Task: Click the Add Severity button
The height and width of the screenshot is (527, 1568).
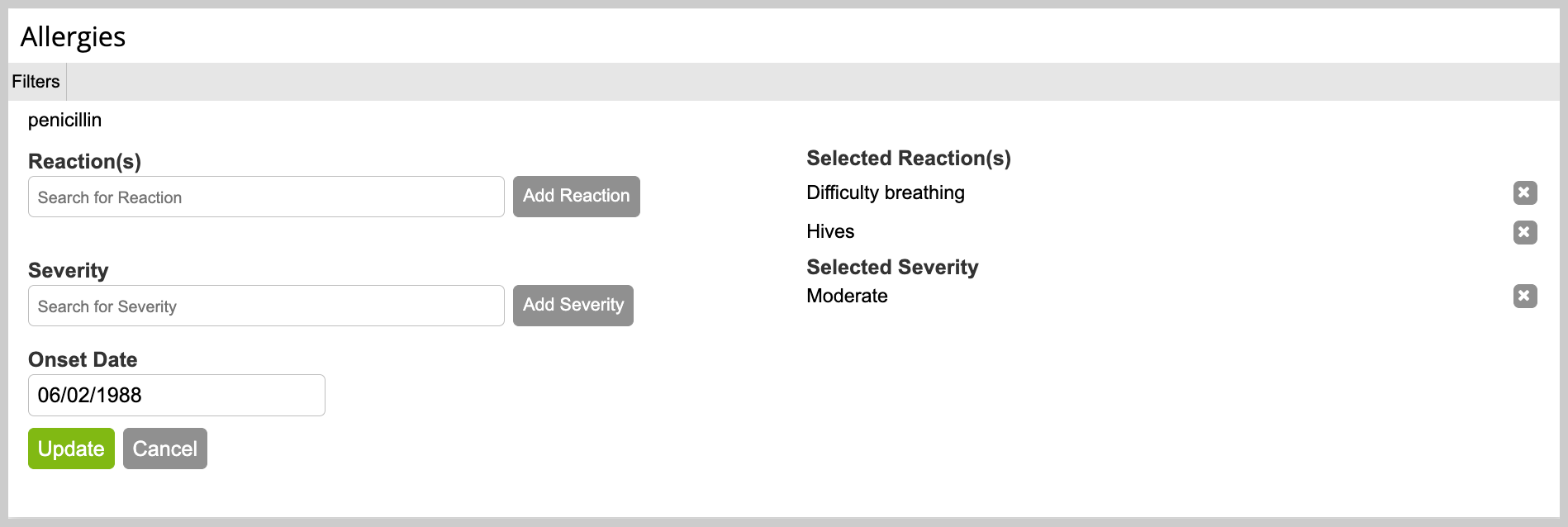Action: pyautogui.click(x=573, y=306)
